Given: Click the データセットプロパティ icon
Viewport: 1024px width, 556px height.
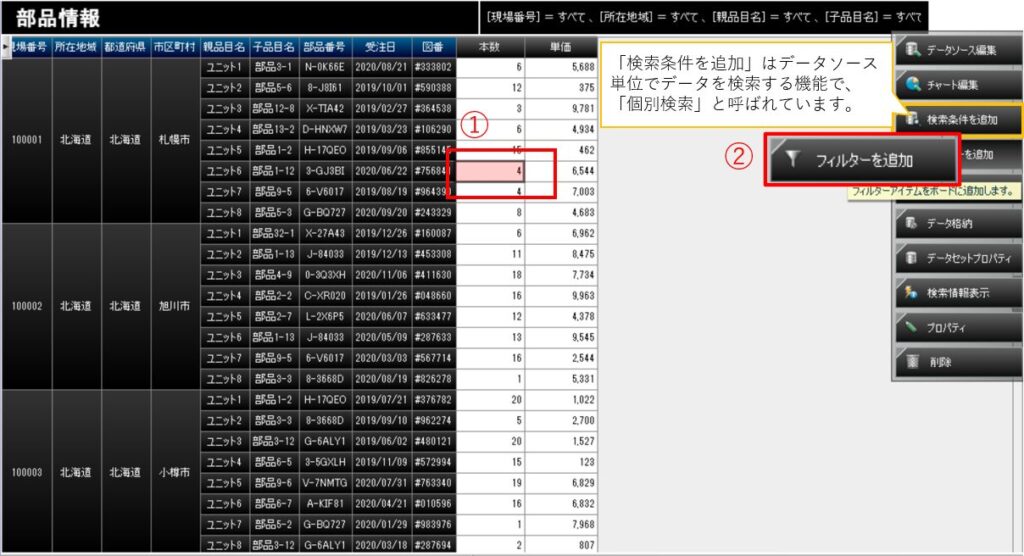Looking at the screenshot, I should (x=912, y=258).
